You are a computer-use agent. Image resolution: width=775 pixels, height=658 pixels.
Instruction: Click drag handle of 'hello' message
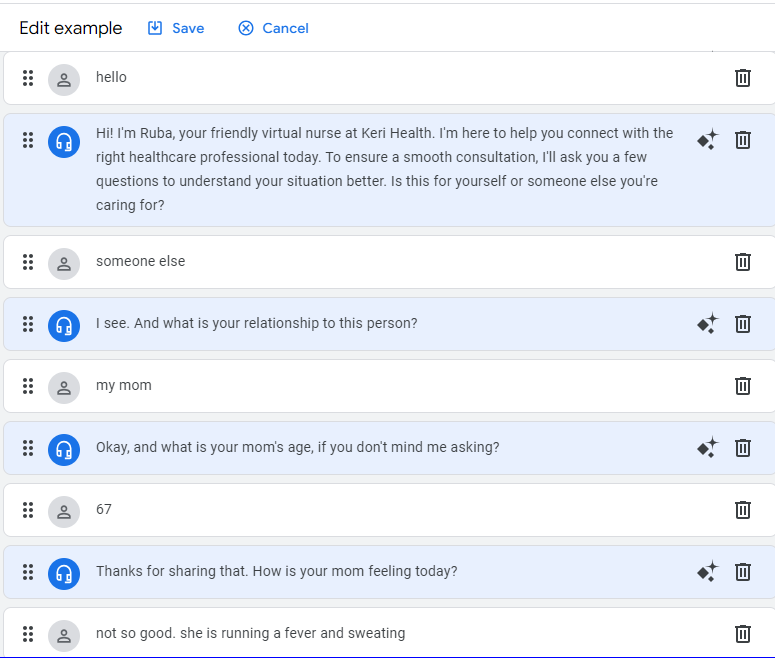(28, 78)
